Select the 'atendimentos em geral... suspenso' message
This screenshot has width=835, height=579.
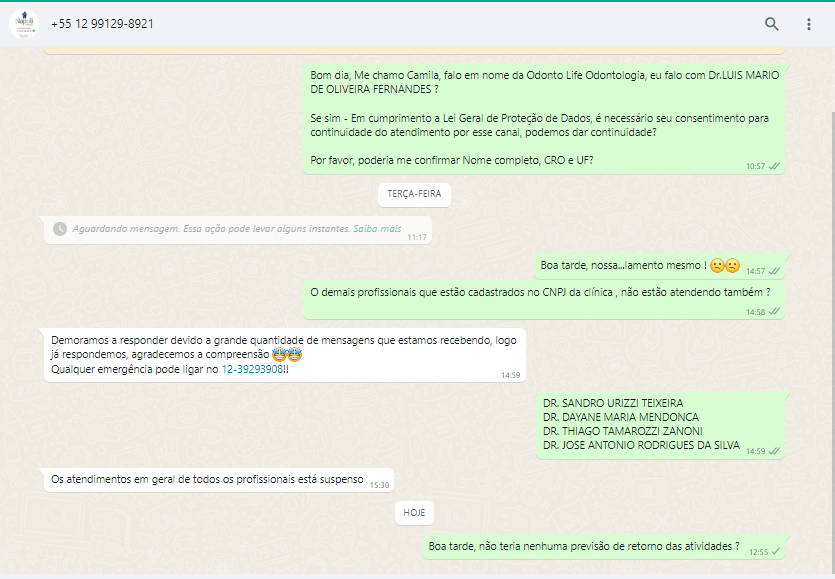219,480
